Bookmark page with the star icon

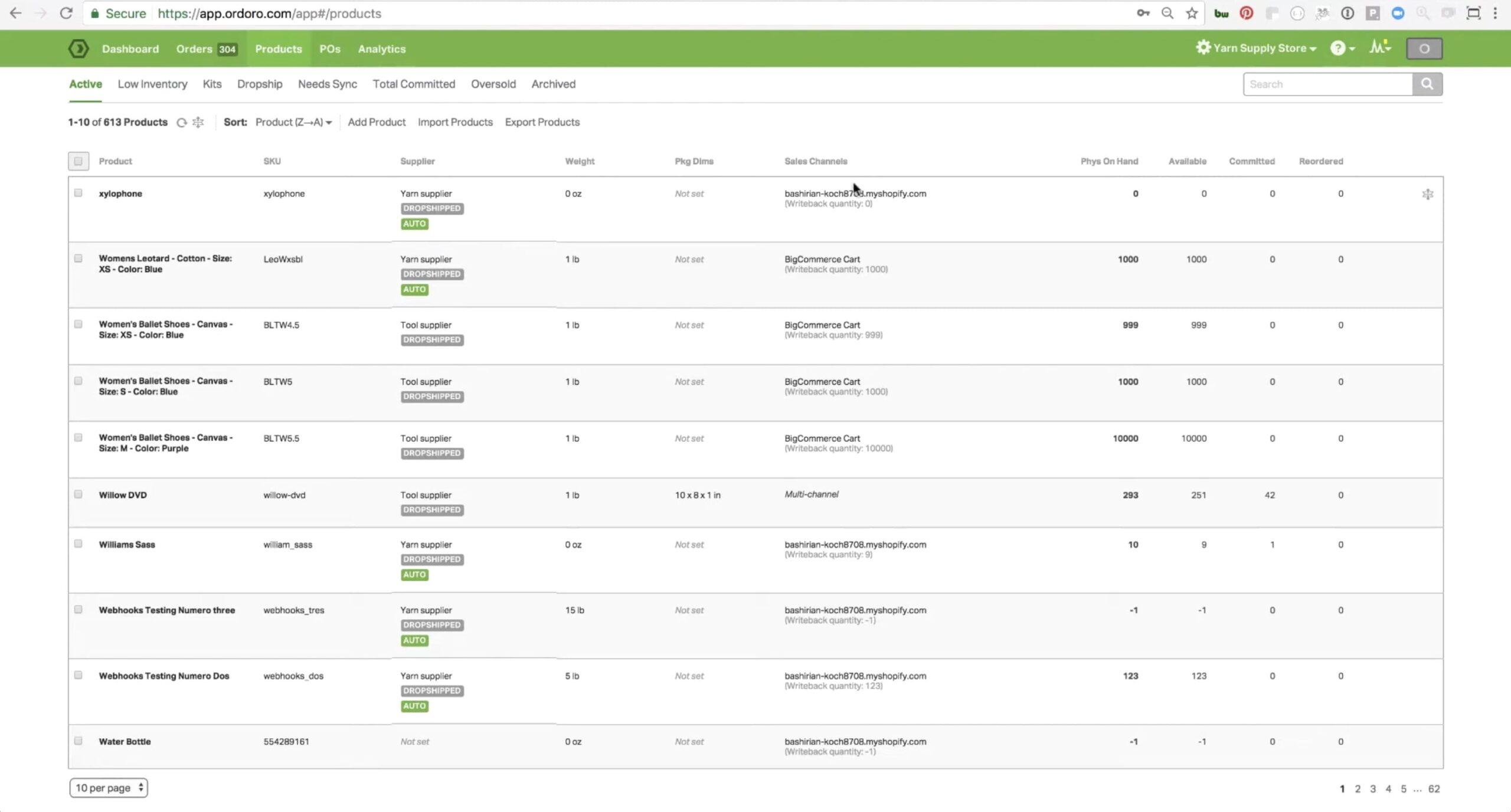pyautogui.click(x=1192, y=13)
